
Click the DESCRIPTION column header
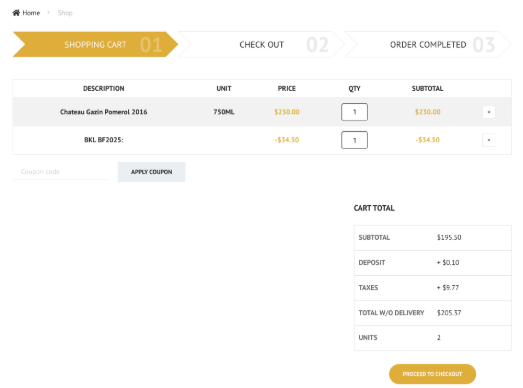[x=103, y=89]
